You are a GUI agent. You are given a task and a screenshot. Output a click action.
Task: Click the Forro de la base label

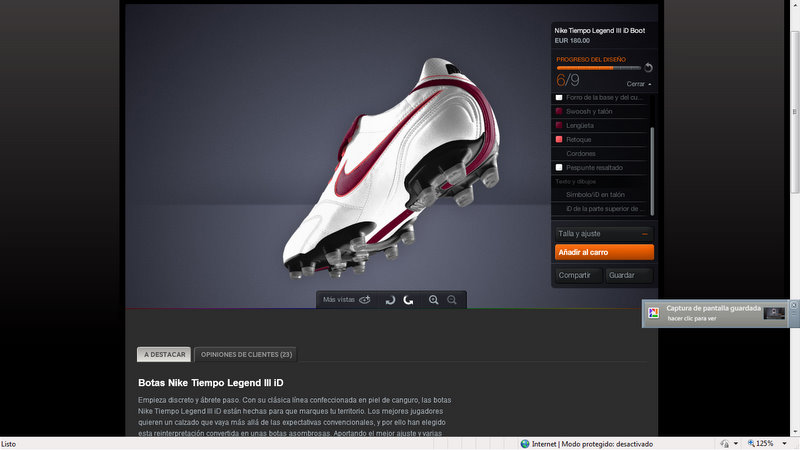(604, 97)
